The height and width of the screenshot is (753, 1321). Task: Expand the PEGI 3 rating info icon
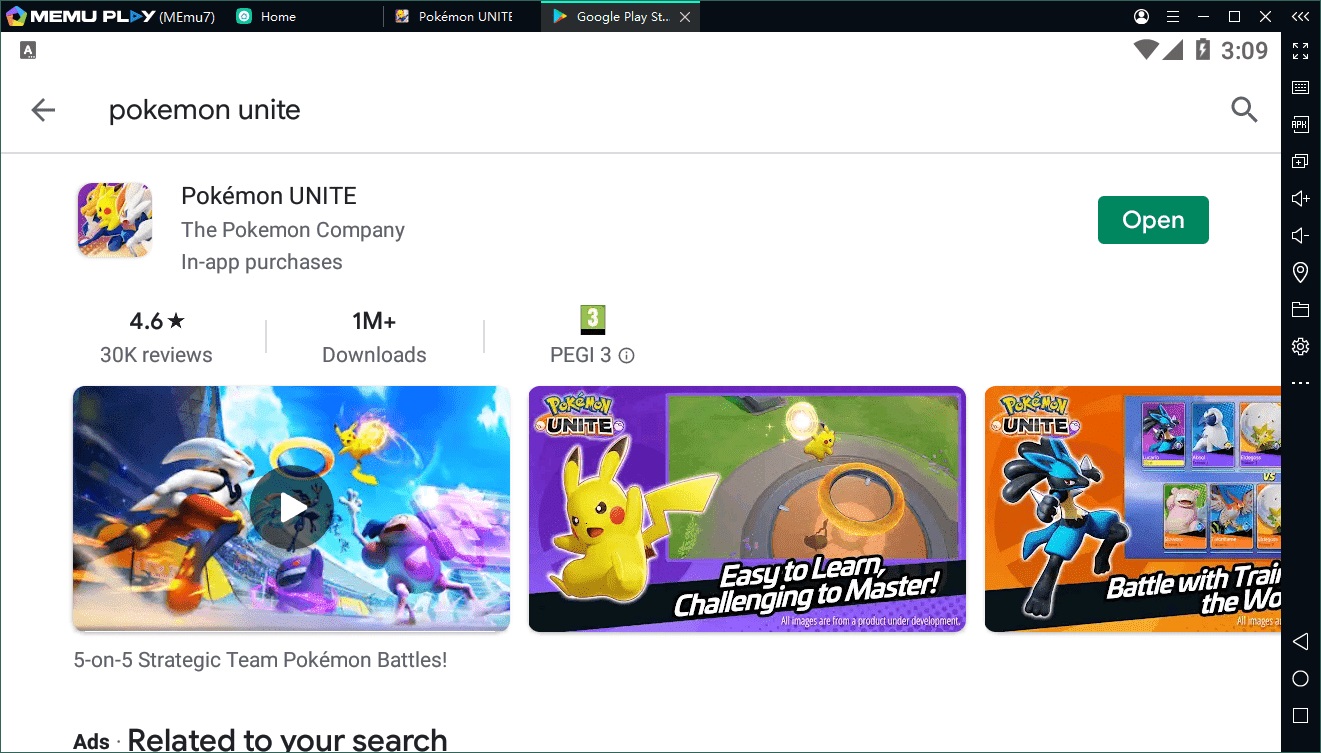pos(625,355)
